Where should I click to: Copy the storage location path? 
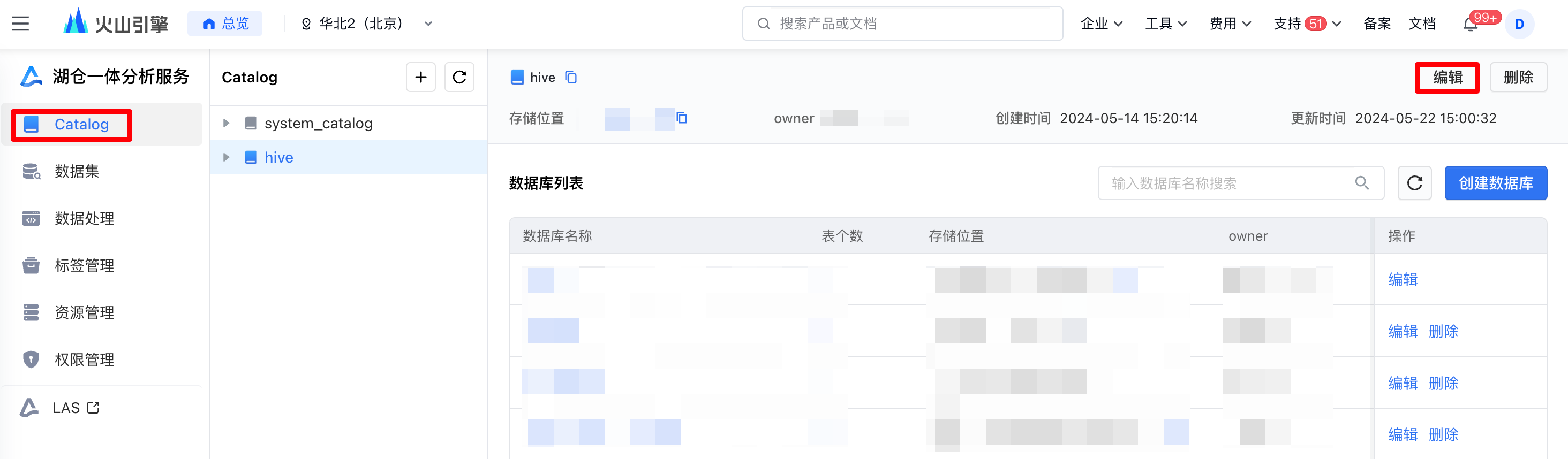(x=682, y=118)
